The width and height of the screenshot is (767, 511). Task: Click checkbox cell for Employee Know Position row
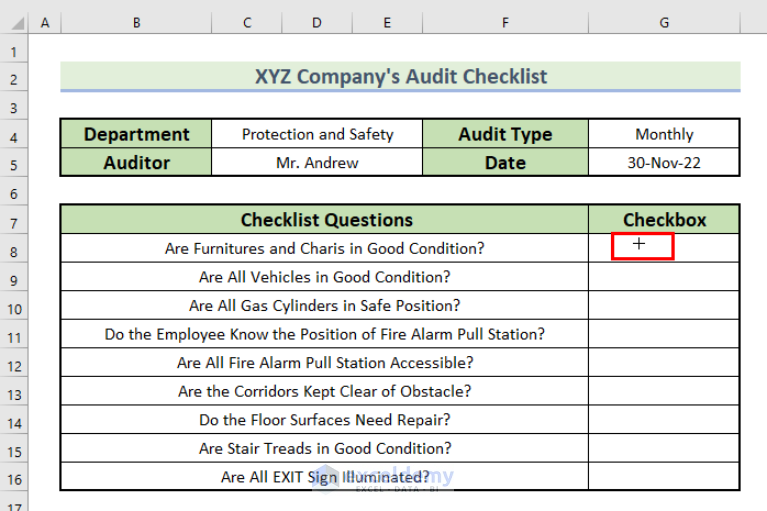pyautogui.click(x=664, y=334)
